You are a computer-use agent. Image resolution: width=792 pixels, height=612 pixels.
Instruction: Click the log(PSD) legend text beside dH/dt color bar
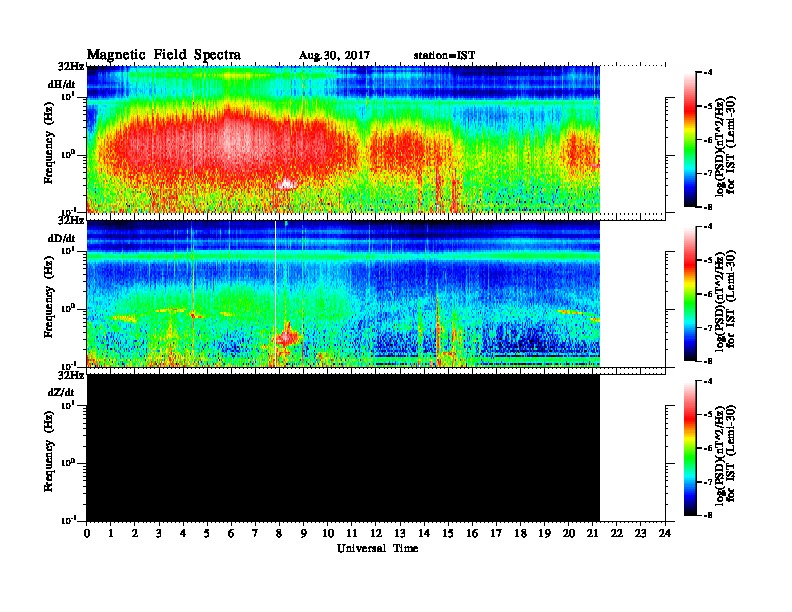tap(725, 146)
